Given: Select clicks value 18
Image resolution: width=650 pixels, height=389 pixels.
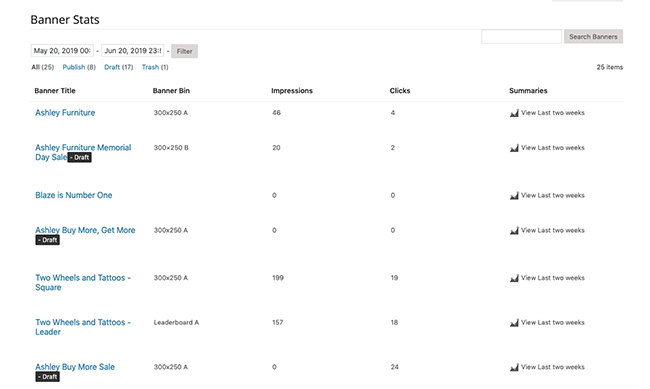Looking at the screenshot, I should click(394, 322).
